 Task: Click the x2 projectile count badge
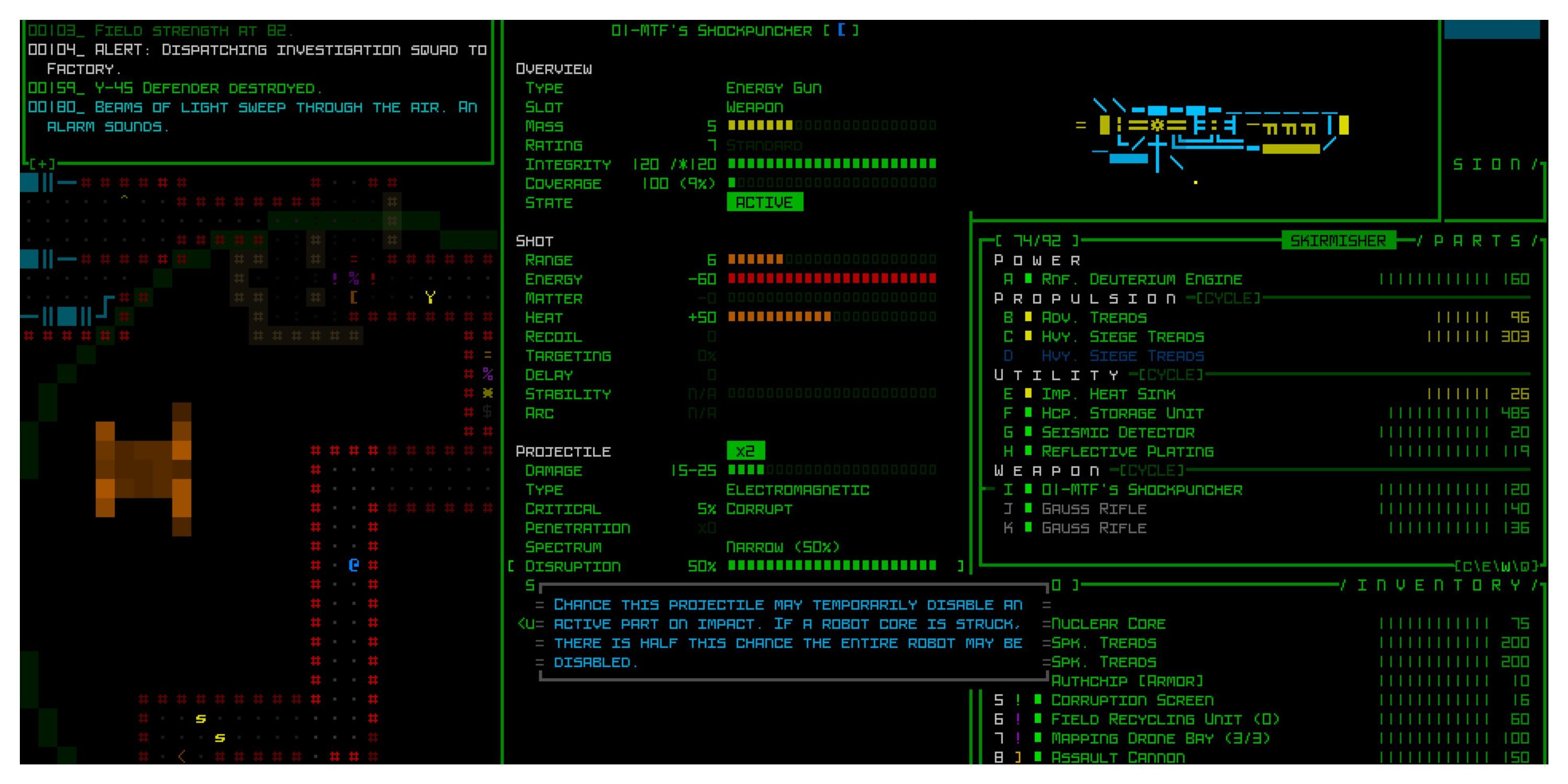point(746,451)
